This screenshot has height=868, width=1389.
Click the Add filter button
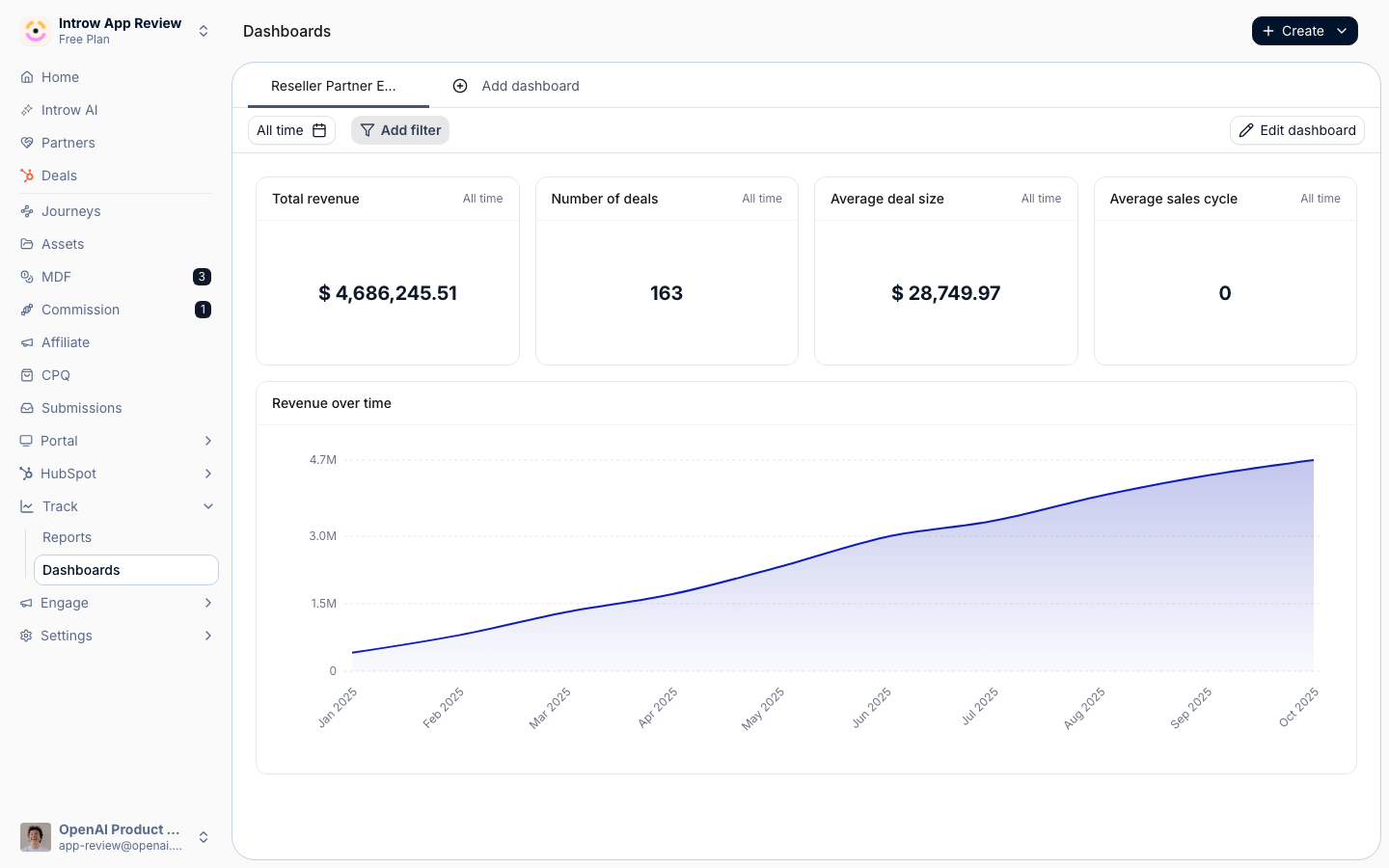click(400, 130)
